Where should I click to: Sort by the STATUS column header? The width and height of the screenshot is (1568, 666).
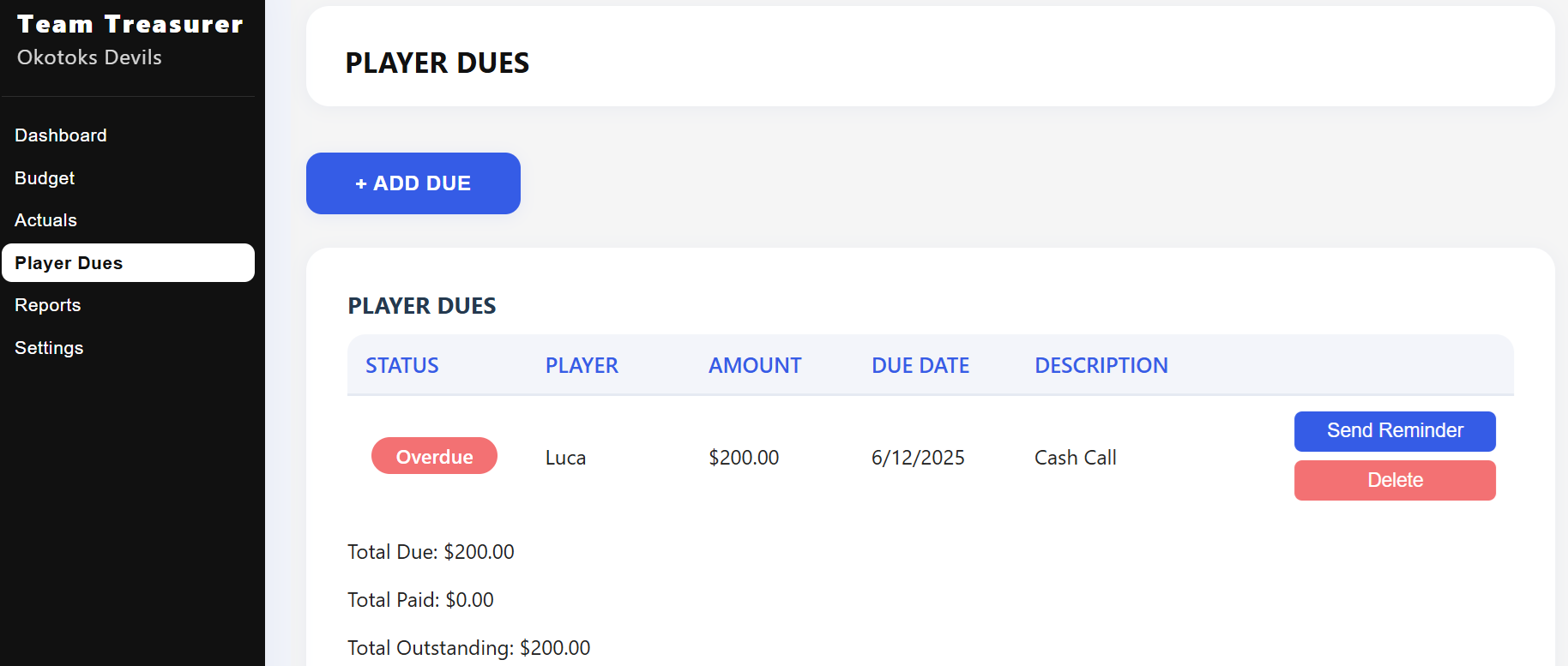tap(401, 365)
